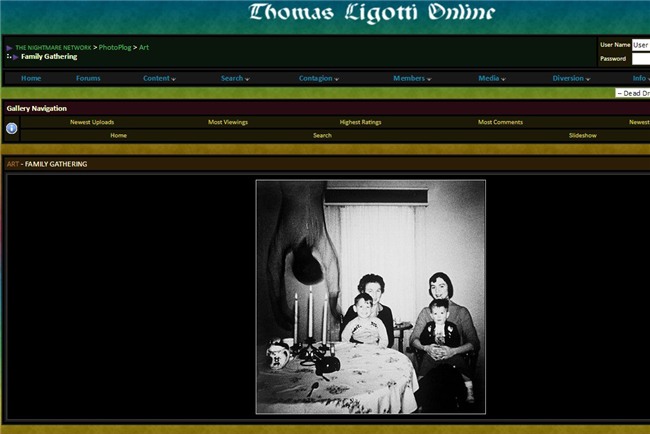Image resolution: width=650 pixels, height=434 pixels.
Task: Open the Forums section
Action: pyautogui.click(x=88, y=78)
